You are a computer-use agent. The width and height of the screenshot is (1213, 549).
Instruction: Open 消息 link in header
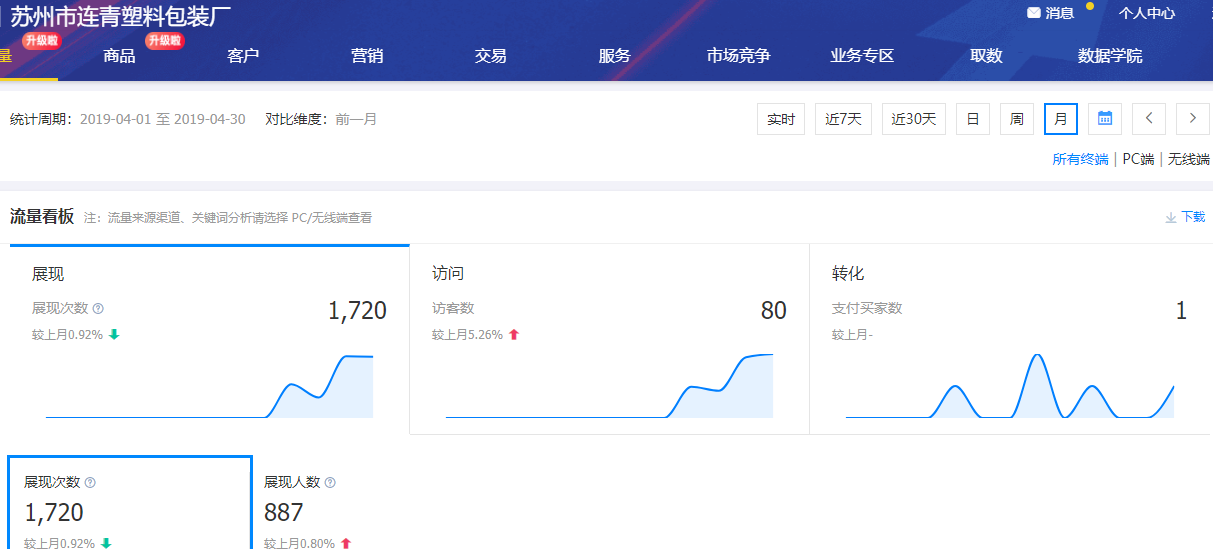1060,13
